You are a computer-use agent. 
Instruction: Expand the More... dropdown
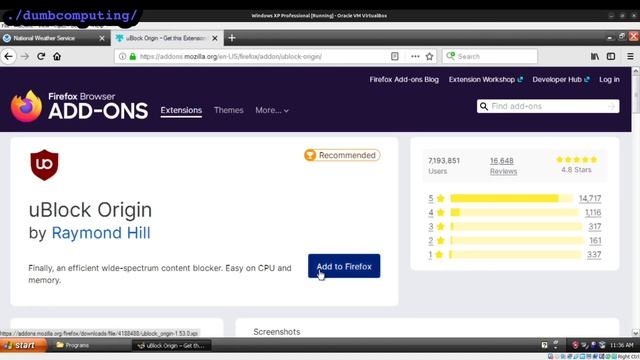[x=272, y=110]
